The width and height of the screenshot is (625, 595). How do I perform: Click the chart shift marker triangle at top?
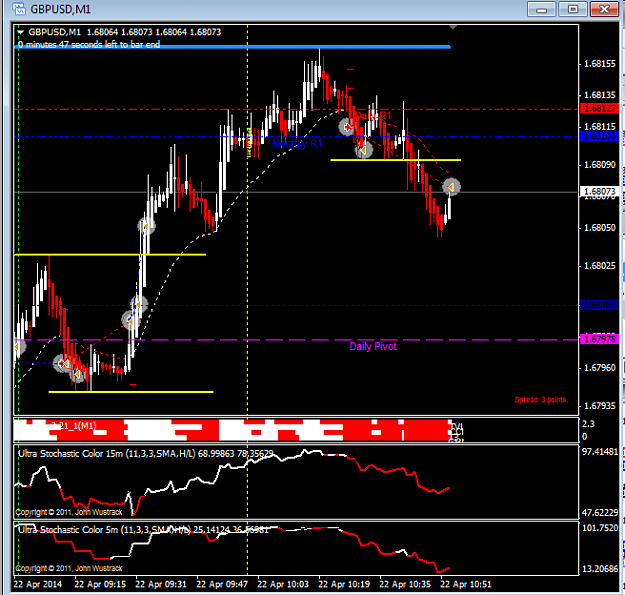pyautogui.click(x=453, y=27)
